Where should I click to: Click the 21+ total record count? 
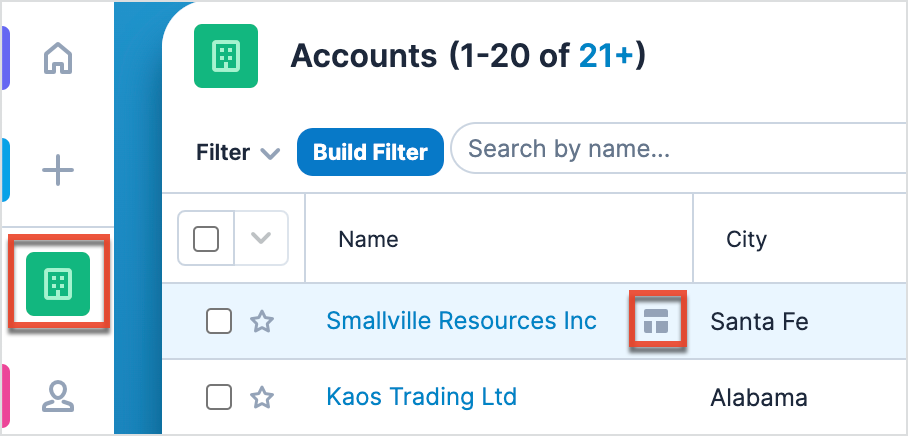(605, 56)
